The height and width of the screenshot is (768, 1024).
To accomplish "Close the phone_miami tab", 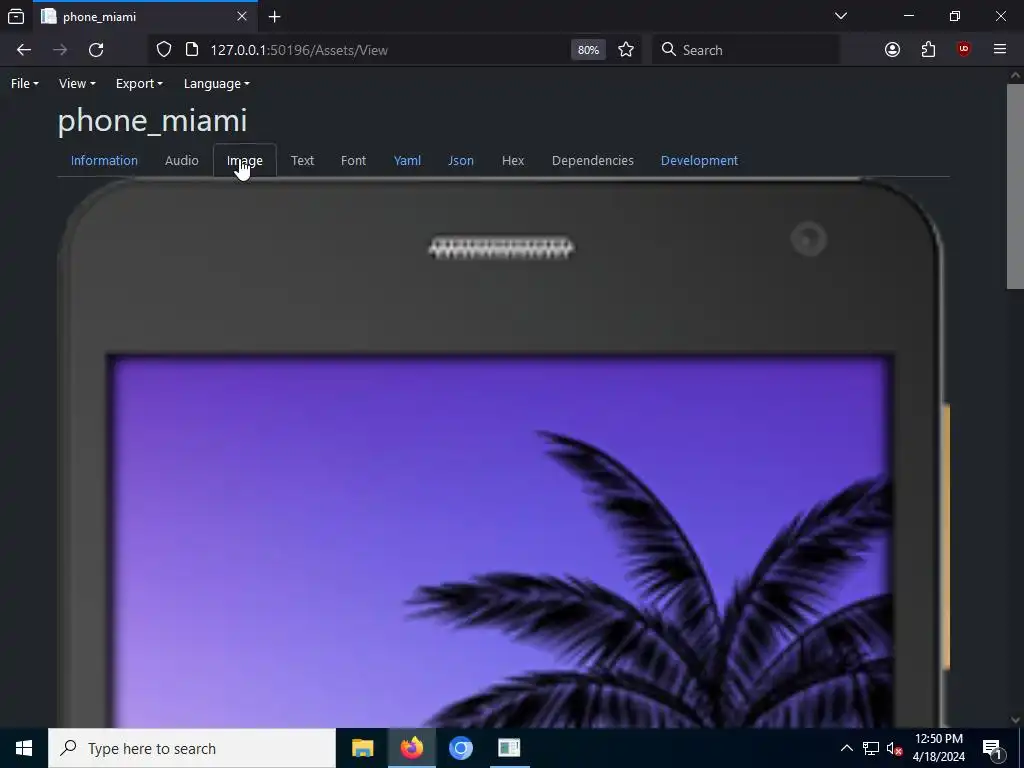I will (x=242, y=16).
